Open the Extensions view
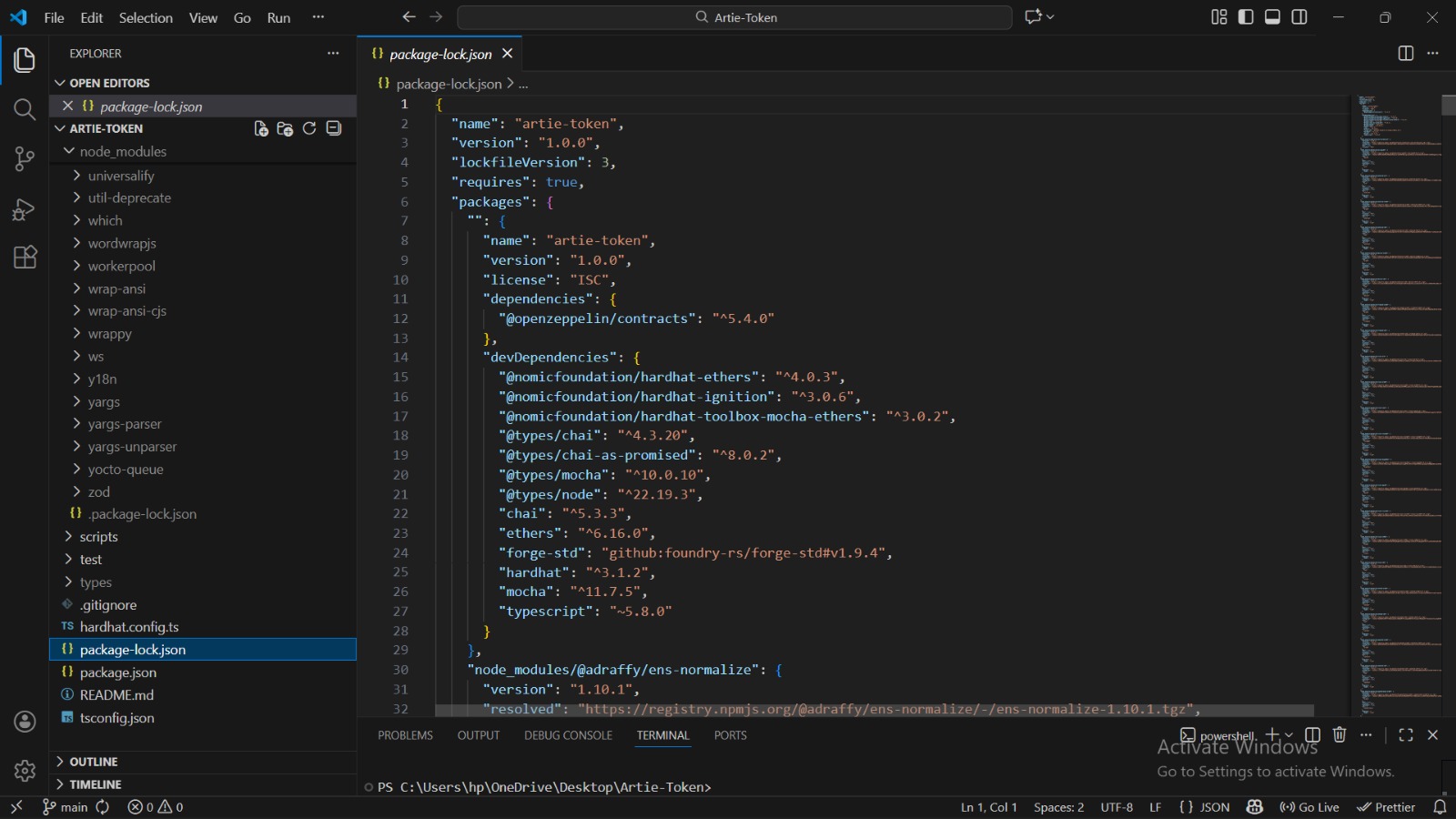This screenshot has width=1456, height=819. (x=25, y=258)
